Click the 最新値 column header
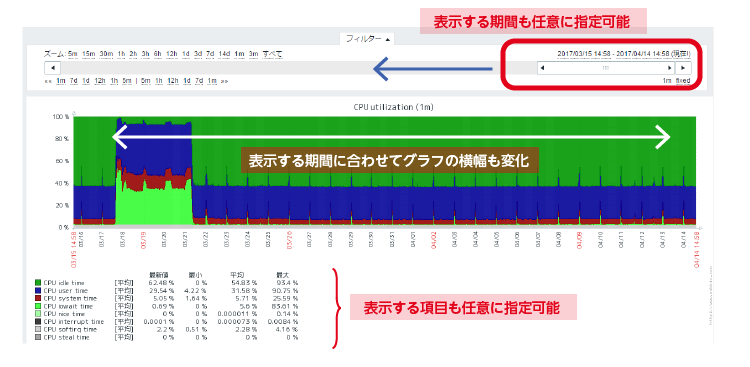750x367 pixels. pyautogui.click(x=158, y=275)
